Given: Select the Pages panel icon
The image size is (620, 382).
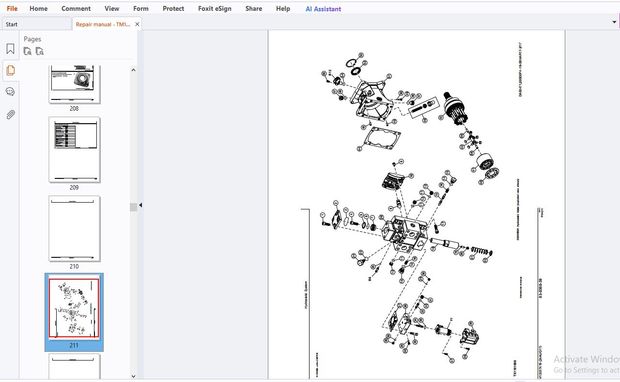Looking at the screenshot, I should tap(10, 70).
